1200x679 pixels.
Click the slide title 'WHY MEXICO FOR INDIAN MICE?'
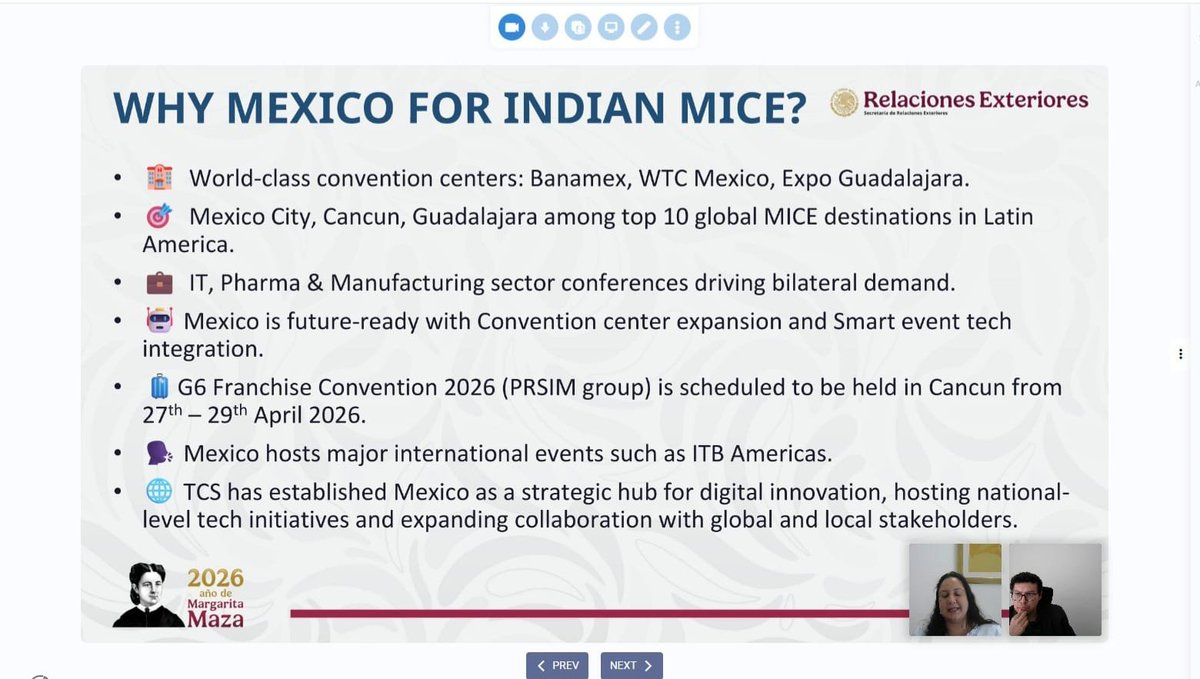point(459,109)
